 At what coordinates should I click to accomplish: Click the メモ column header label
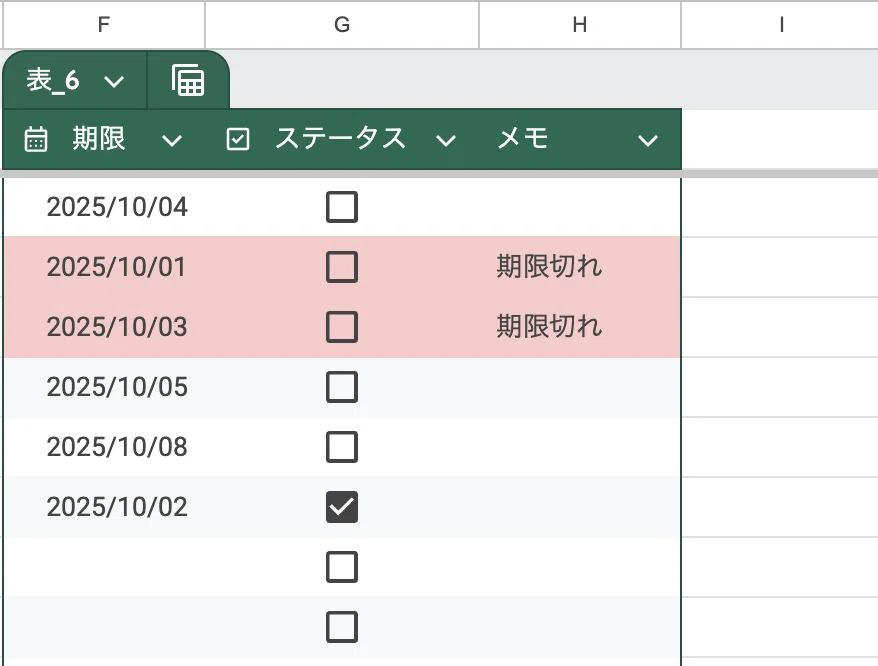(523, 138)
